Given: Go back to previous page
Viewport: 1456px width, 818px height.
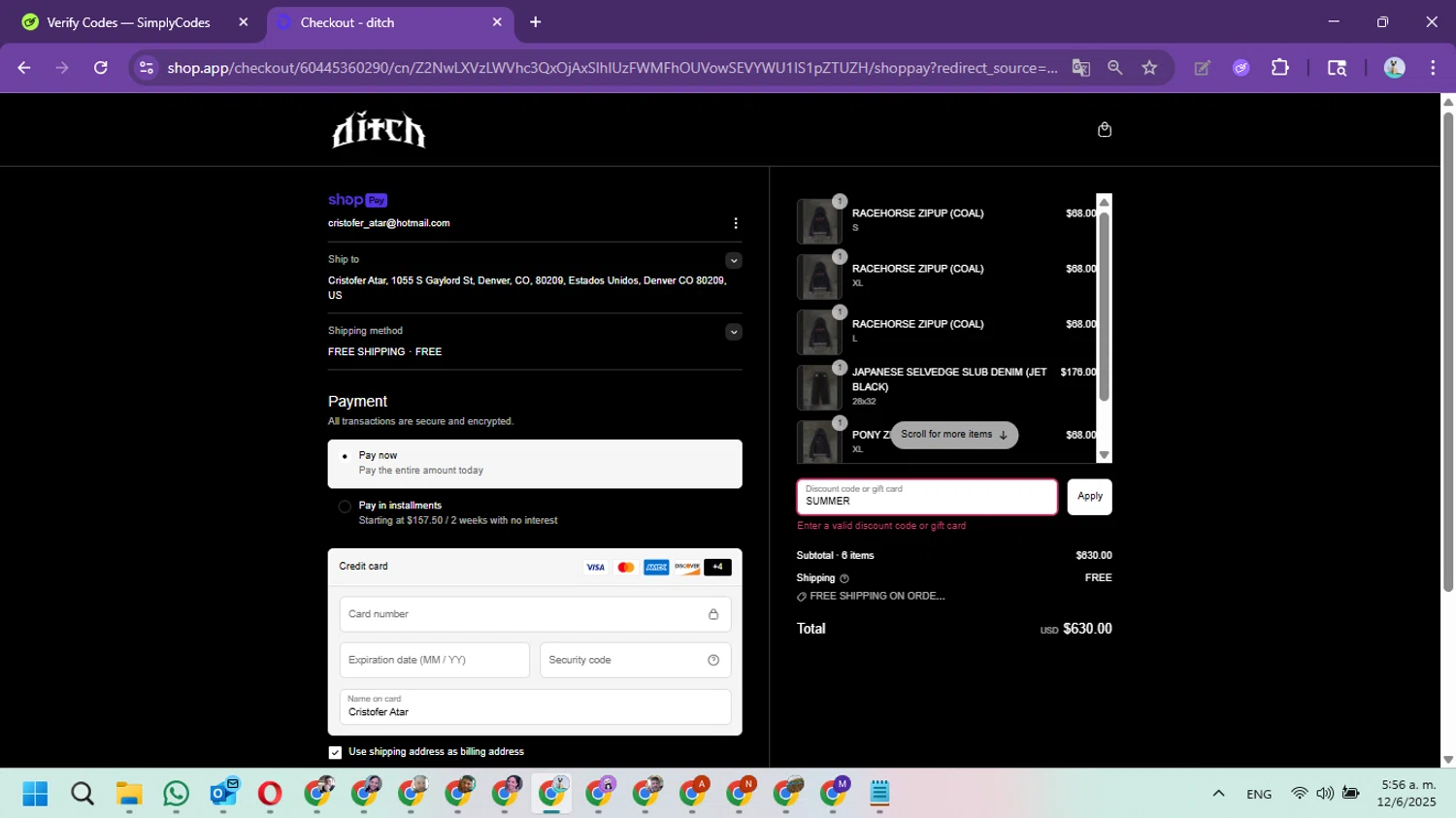Looking at the screenshot, I should point(24,68).
